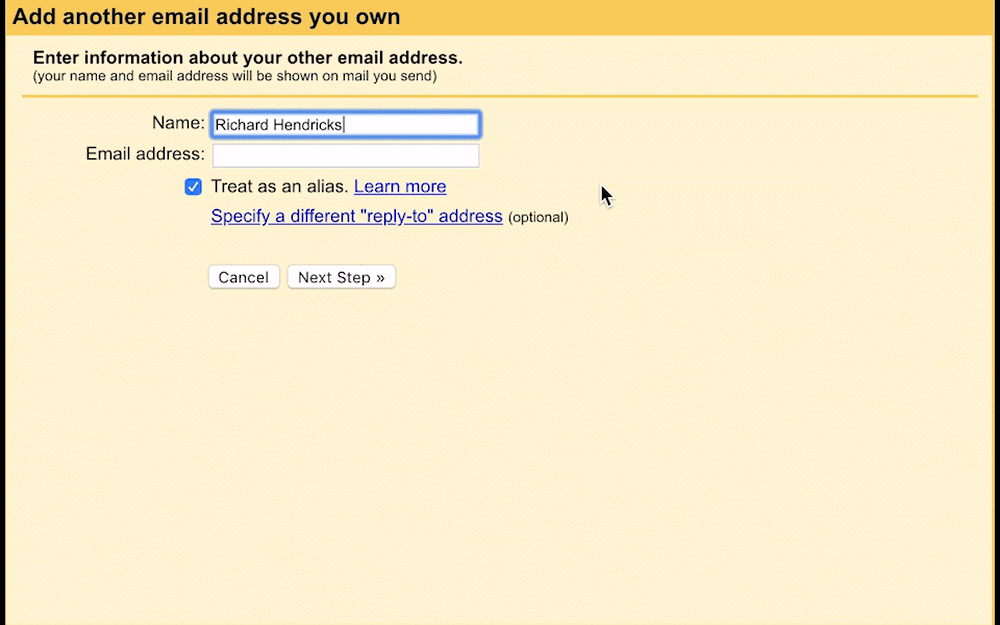Click the "Treat as an alias." label text
The height and width of the screenshot is (625, 1000).
point(279,186)
